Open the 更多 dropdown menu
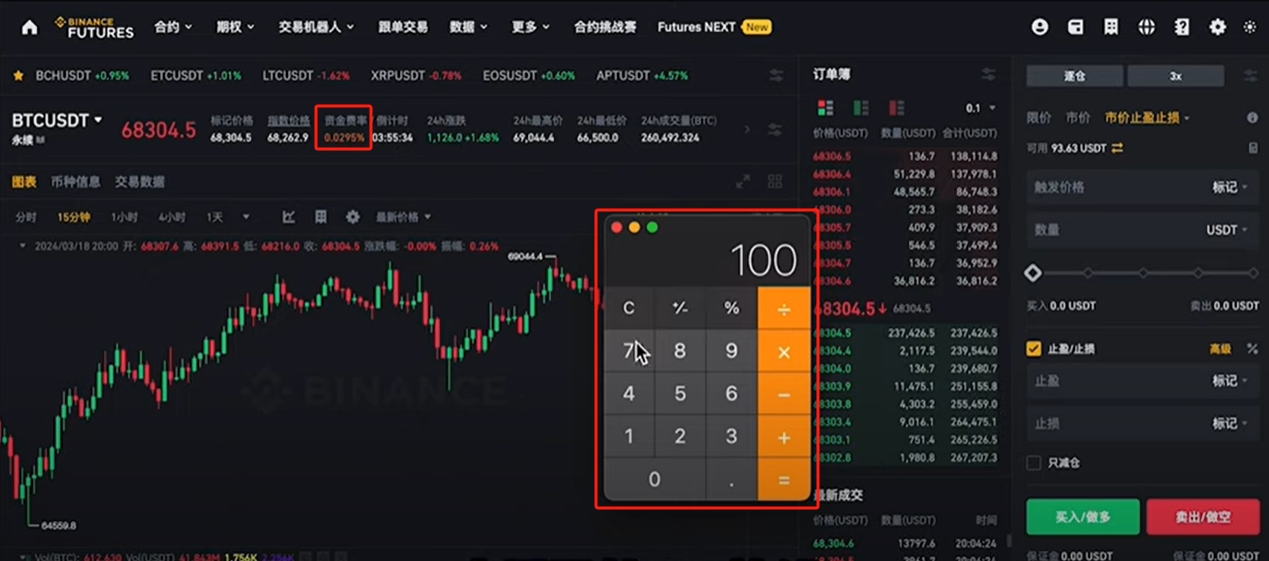The height and width of the screenshot is (561, 1269). (x=530, y=27)
